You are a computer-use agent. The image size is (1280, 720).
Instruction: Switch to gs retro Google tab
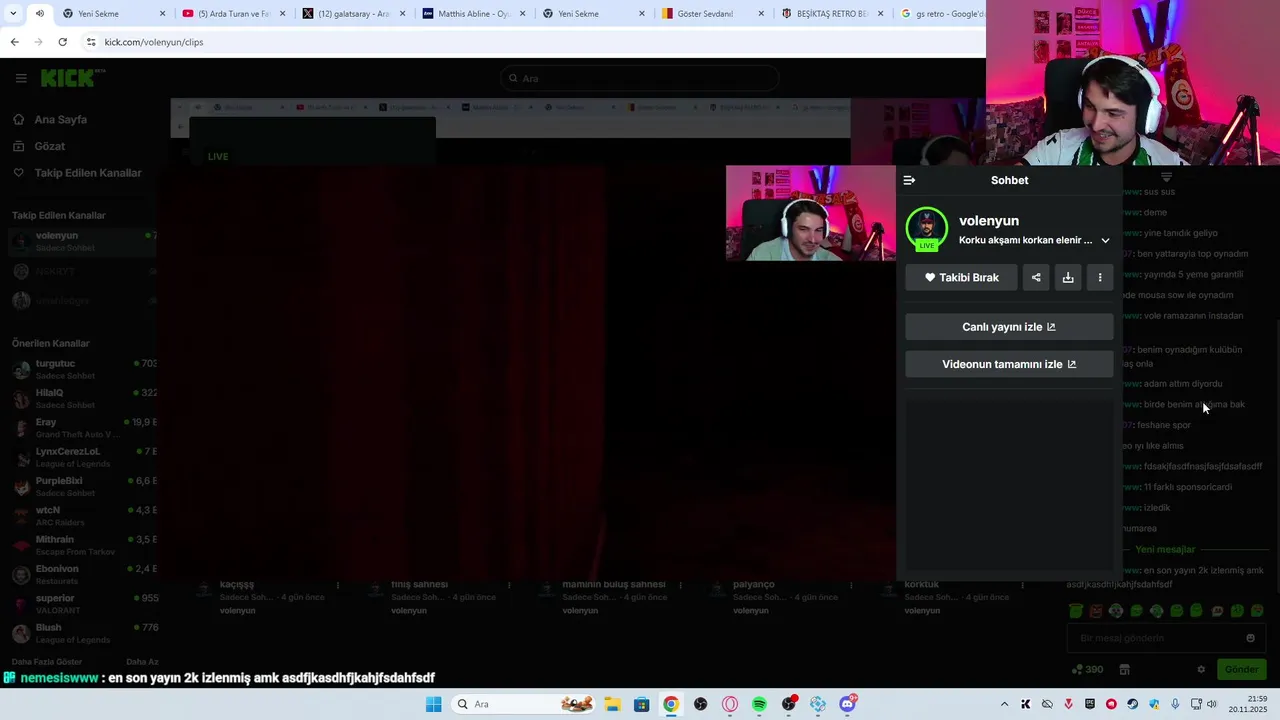pos(941,14)
